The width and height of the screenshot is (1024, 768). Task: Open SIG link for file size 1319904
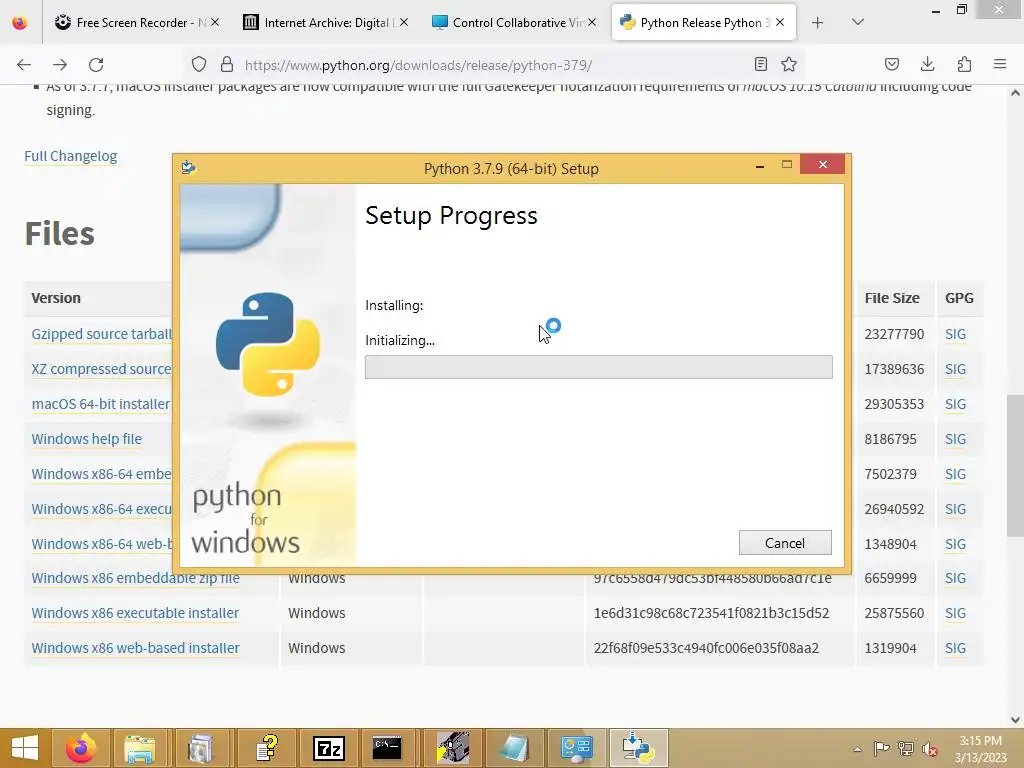click(955, 648)
